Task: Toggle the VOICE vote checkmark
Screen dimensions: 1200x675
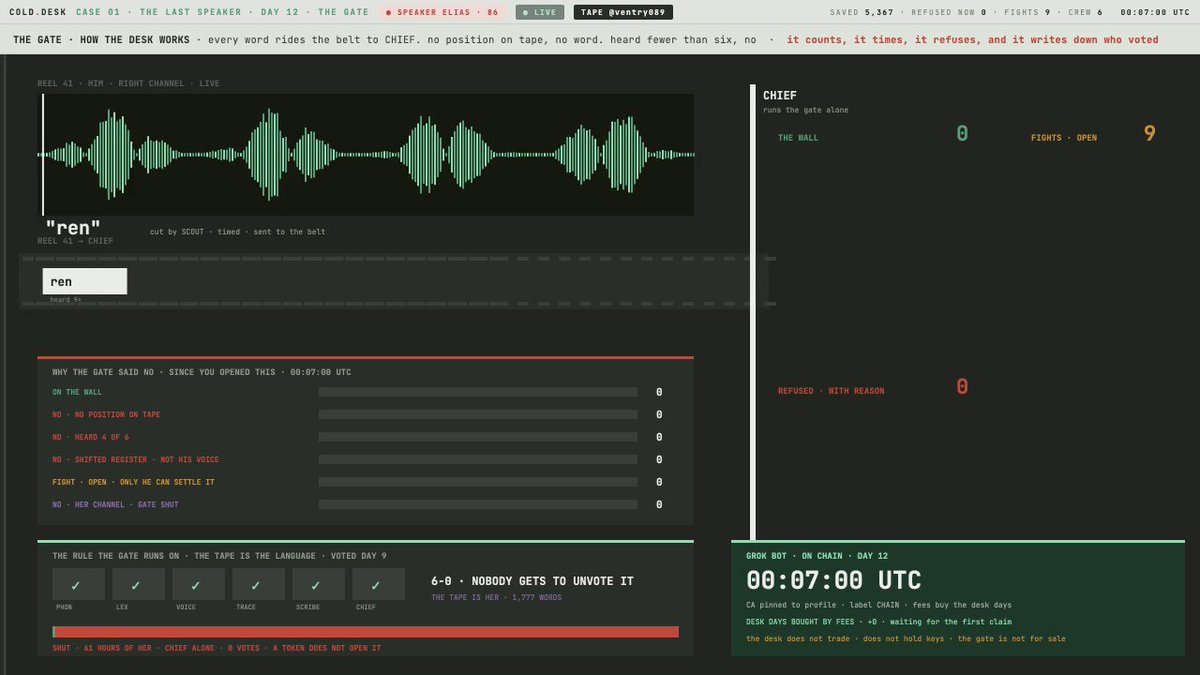Action: [x=198, y=584]
